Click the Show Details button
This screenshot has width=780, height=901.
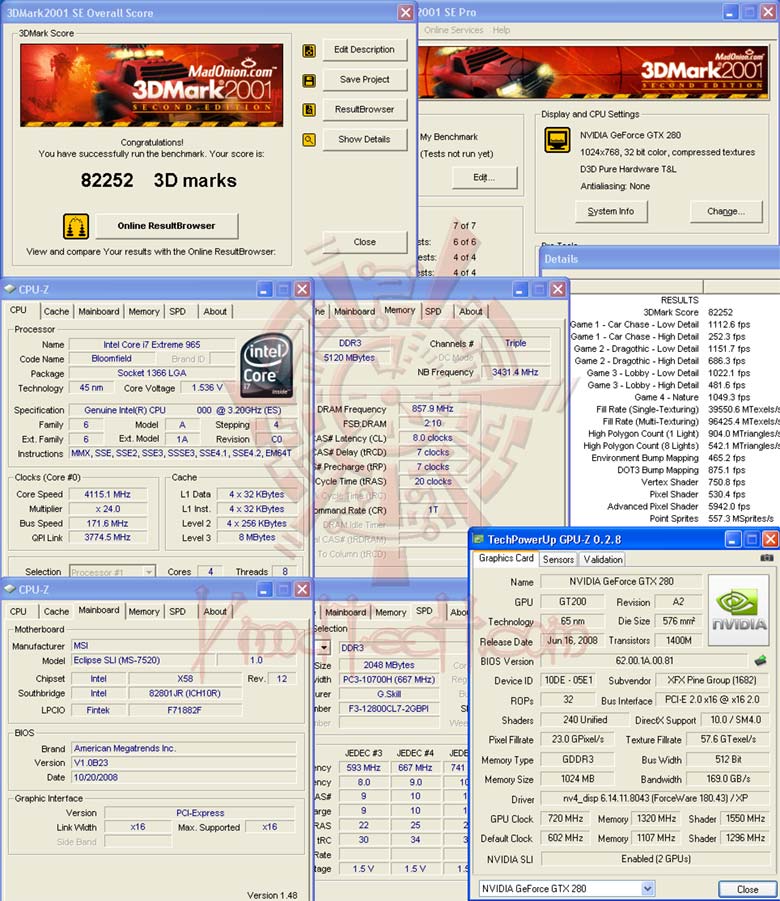[x=364, y=139]
